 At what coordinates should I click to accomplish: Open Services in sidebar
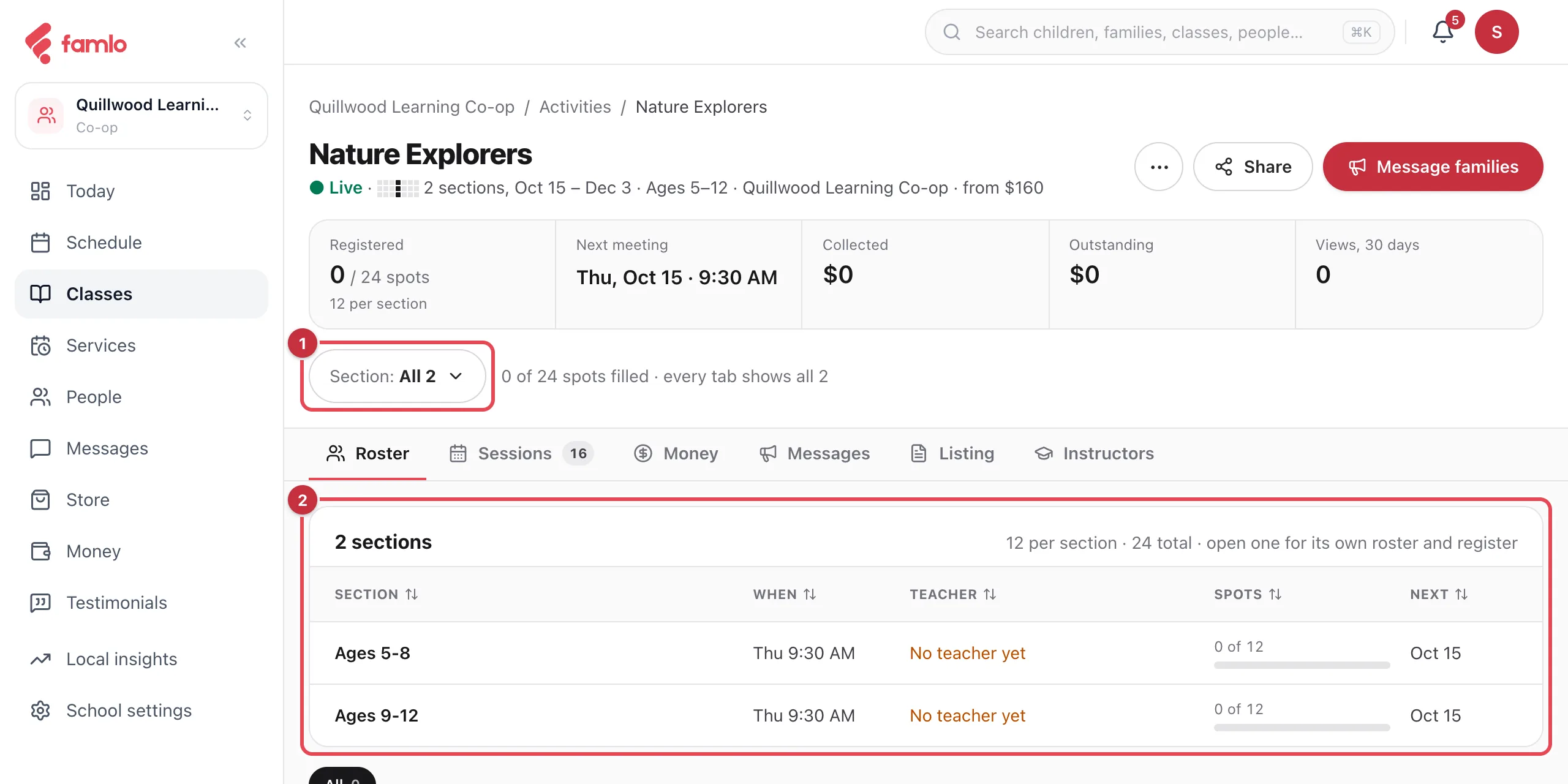141,345
